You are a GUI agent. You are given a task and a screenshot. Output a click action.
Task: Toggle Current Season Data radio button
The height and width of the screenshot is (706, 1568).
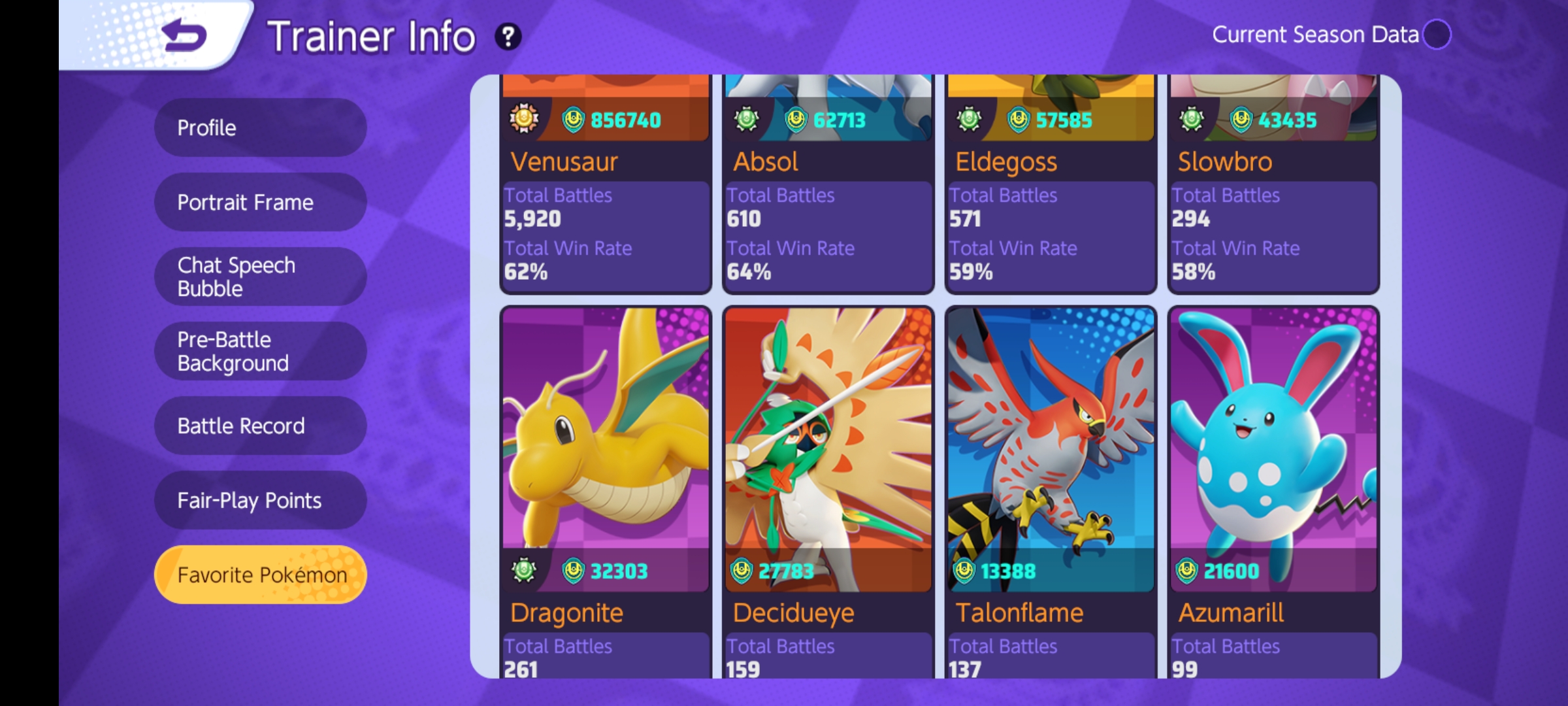[1437, 35]
